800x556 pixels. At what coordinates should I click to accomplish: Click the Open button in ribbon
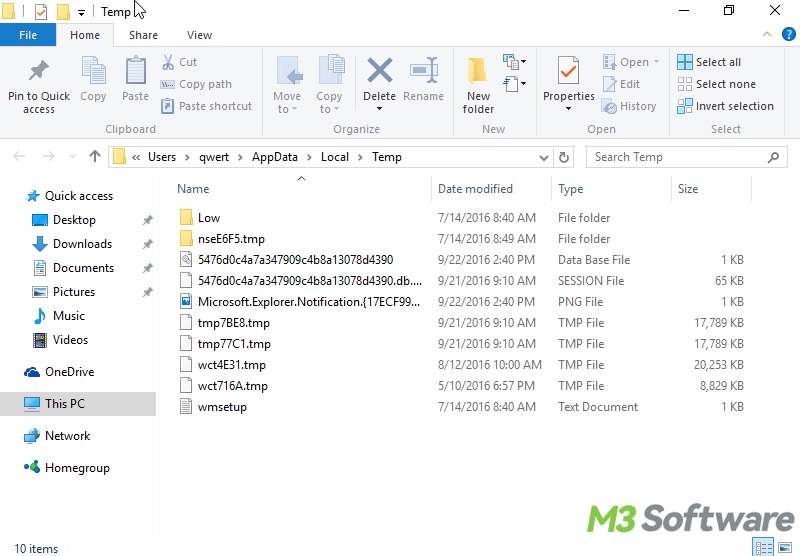coord(631,62)
